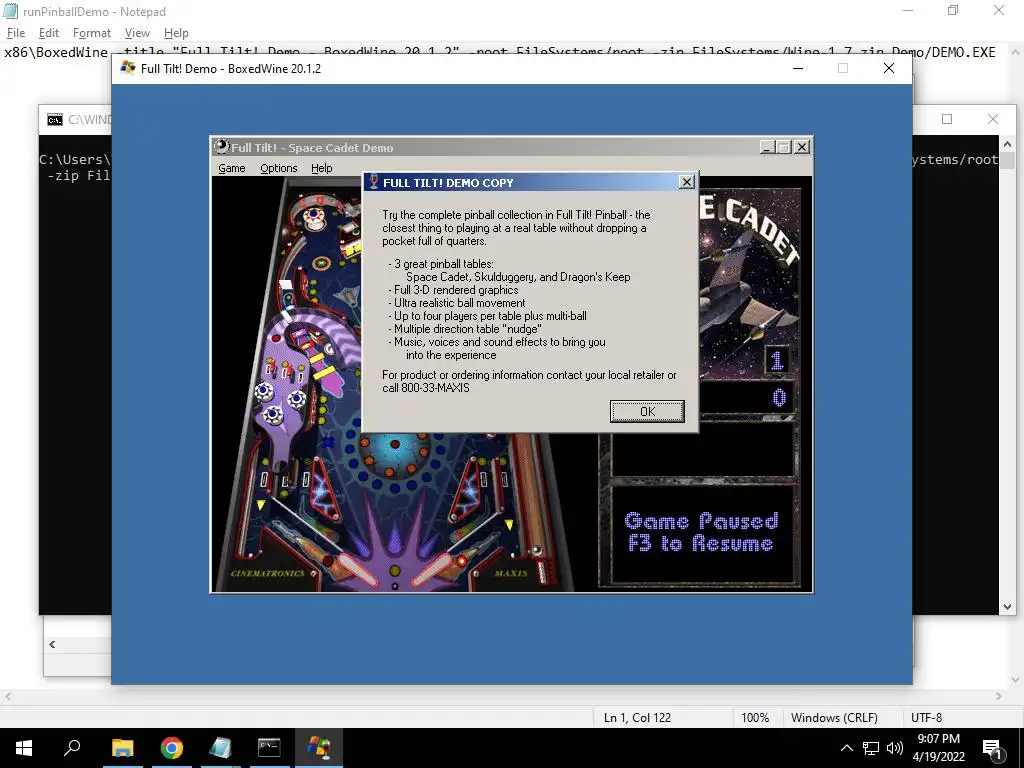Maximize the command prompt window
This screenshot has height=768, width=1024.
[x=947, y=119]
